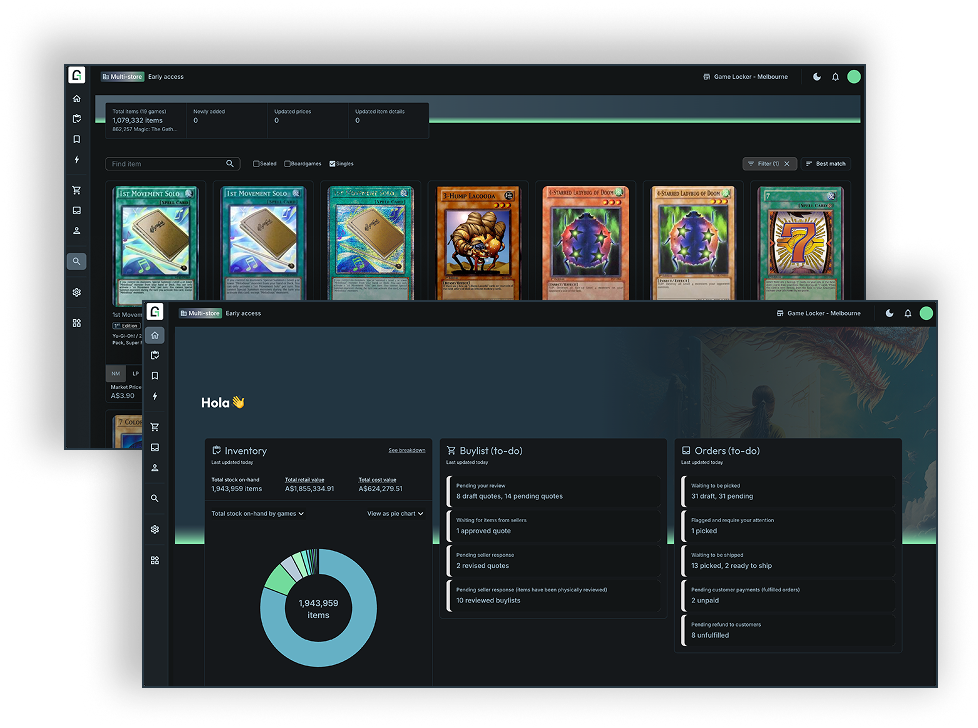Click the Multi-store badge in front window
The height and width of the screenshot is (728, 978).
[x=200, y=313]
